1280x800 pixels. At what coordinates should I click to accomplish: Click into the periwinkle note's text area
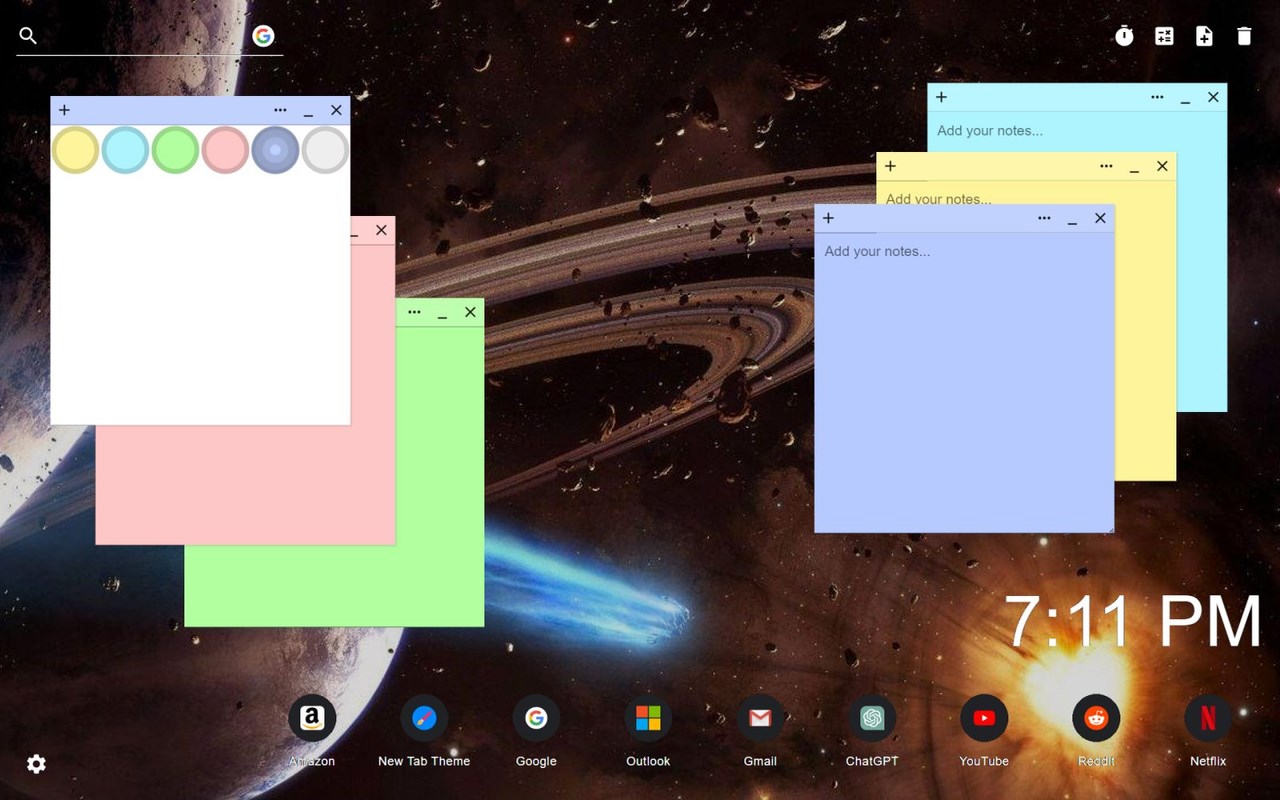coord(964,382)
